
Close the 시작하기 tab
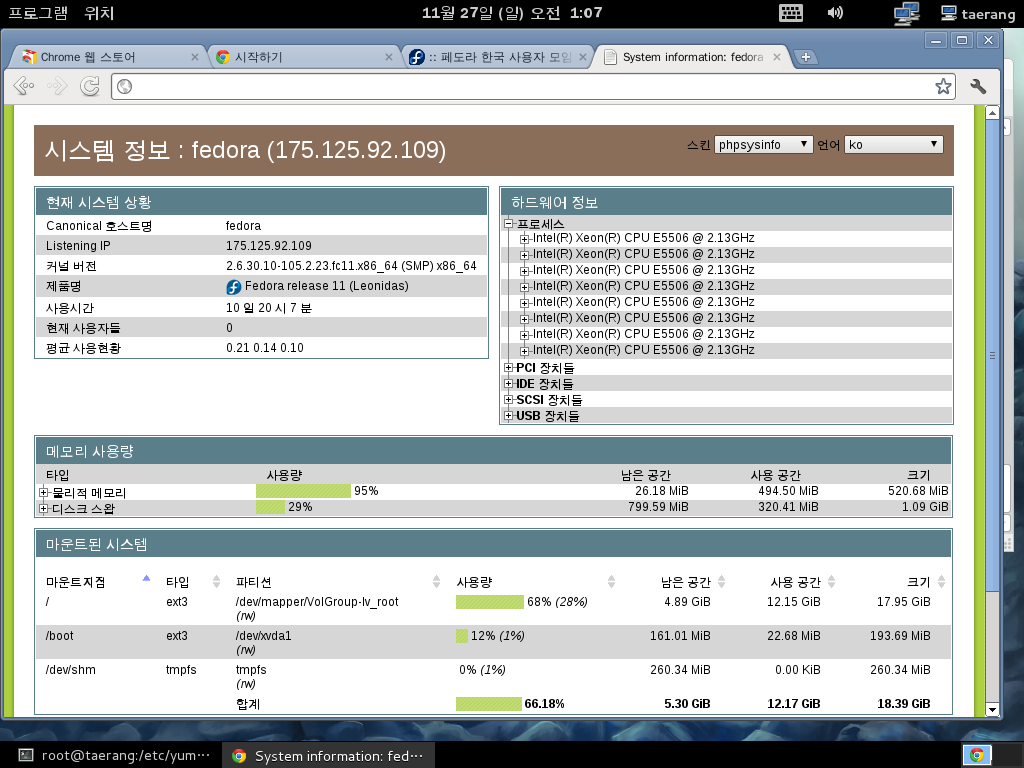(389, 57)
